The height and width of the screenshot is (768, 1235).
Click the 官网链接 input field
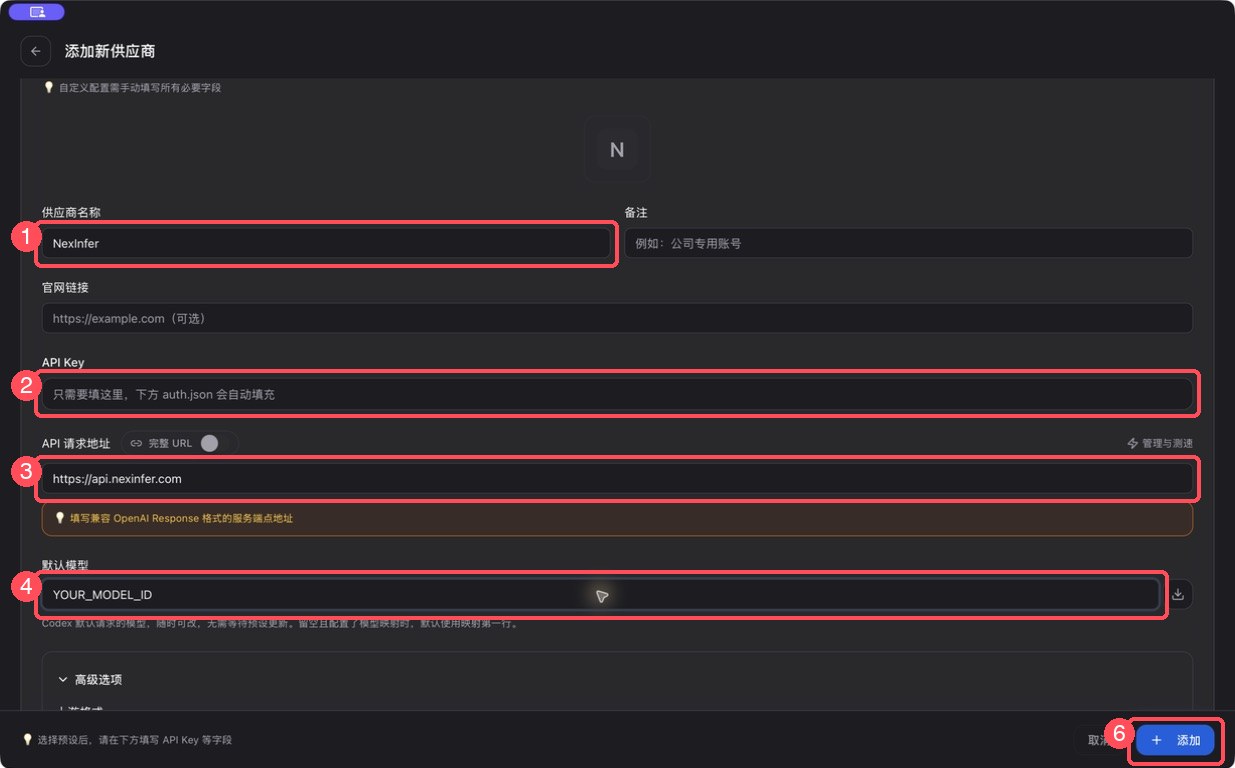pyautogui.click(x=617, y=318)
